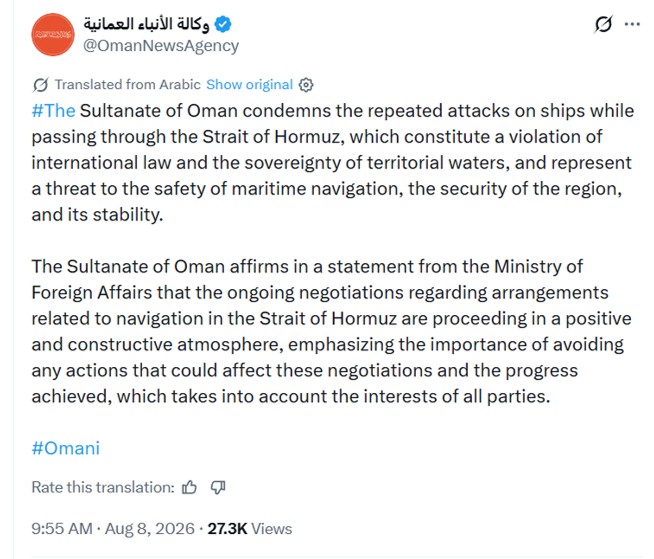Viewport: 654px width, 559px height.
Task: Click the 27.3K Views count
Action: click(x=250, y=529)
